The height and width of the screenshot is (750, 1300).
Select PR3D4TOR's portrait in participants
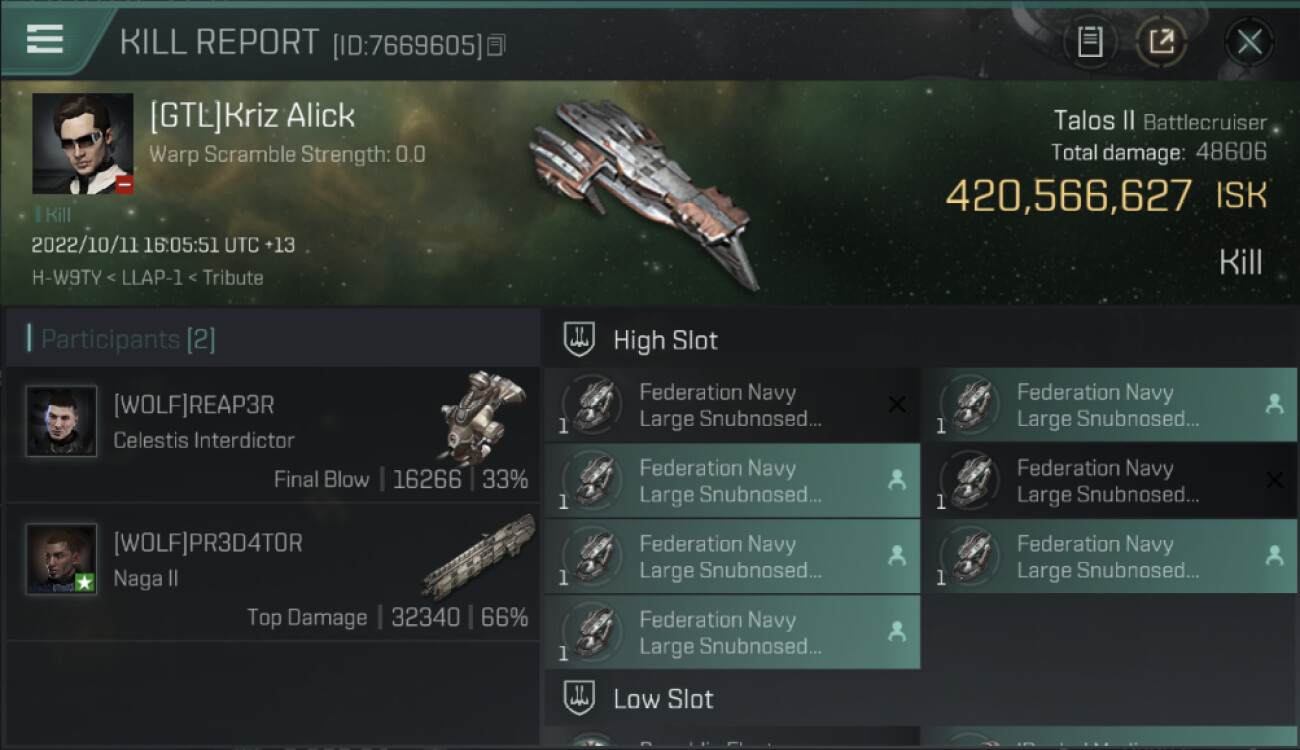(x=61, y=559)
